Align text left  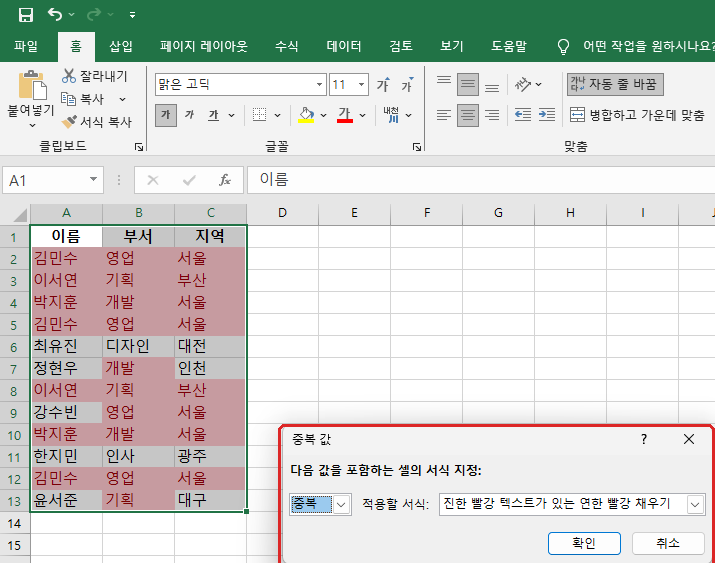coord(444,115)
